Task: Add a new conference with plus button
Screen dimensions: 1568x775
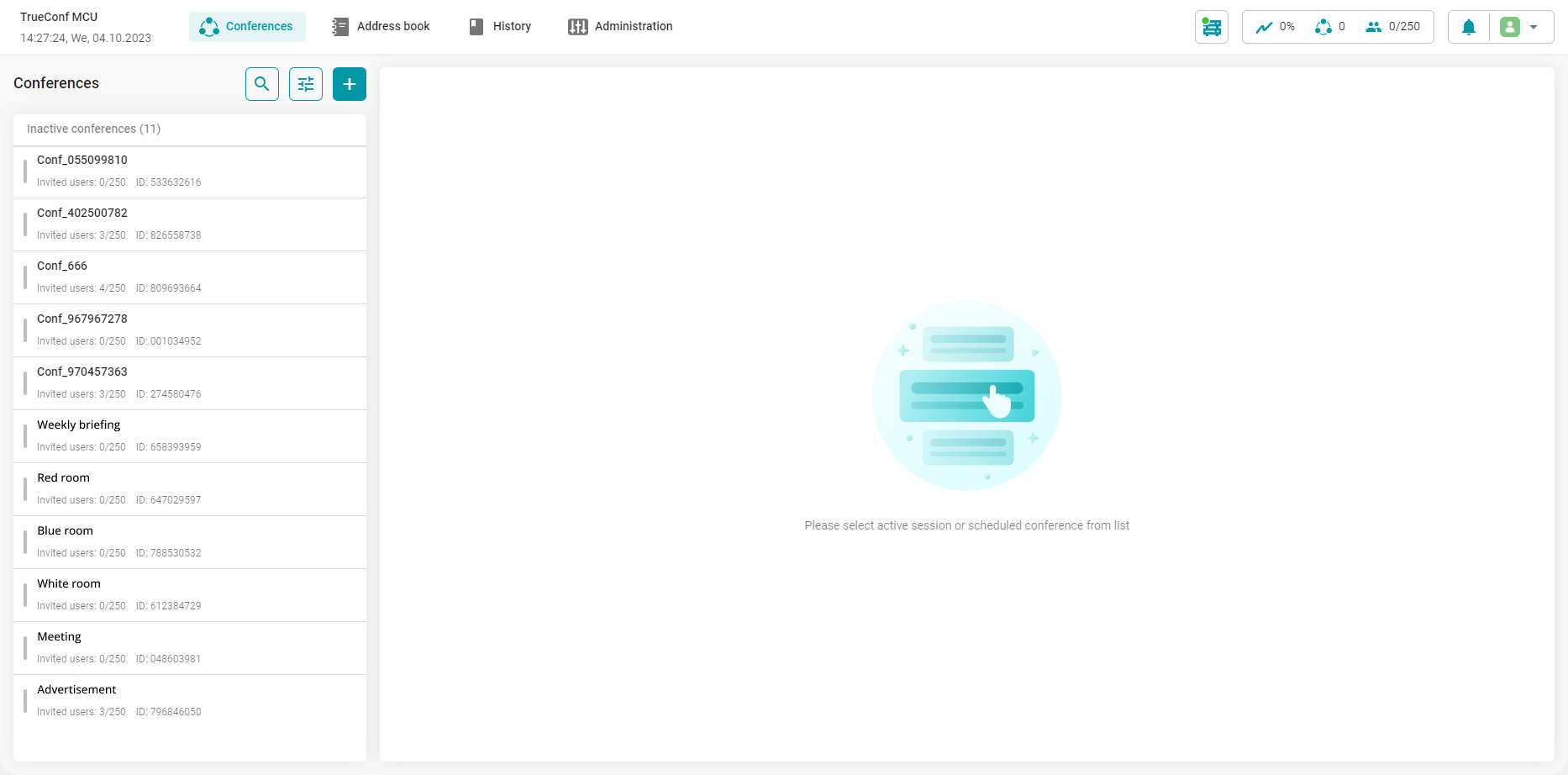Action: (350, 84)
